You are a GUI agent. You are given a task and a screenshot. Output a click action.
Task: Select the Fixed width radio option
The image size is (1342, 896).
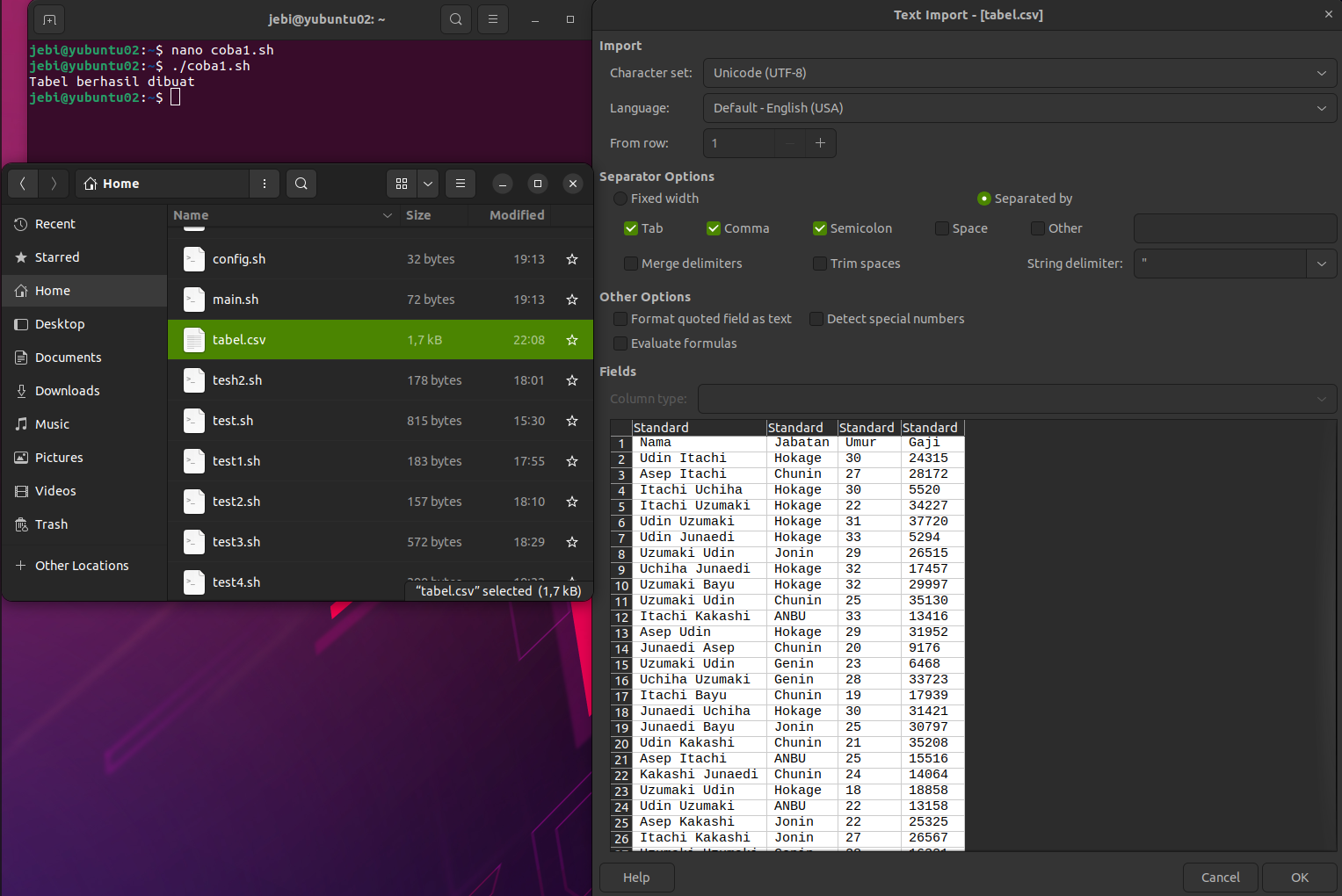click(x=621, y=199)
